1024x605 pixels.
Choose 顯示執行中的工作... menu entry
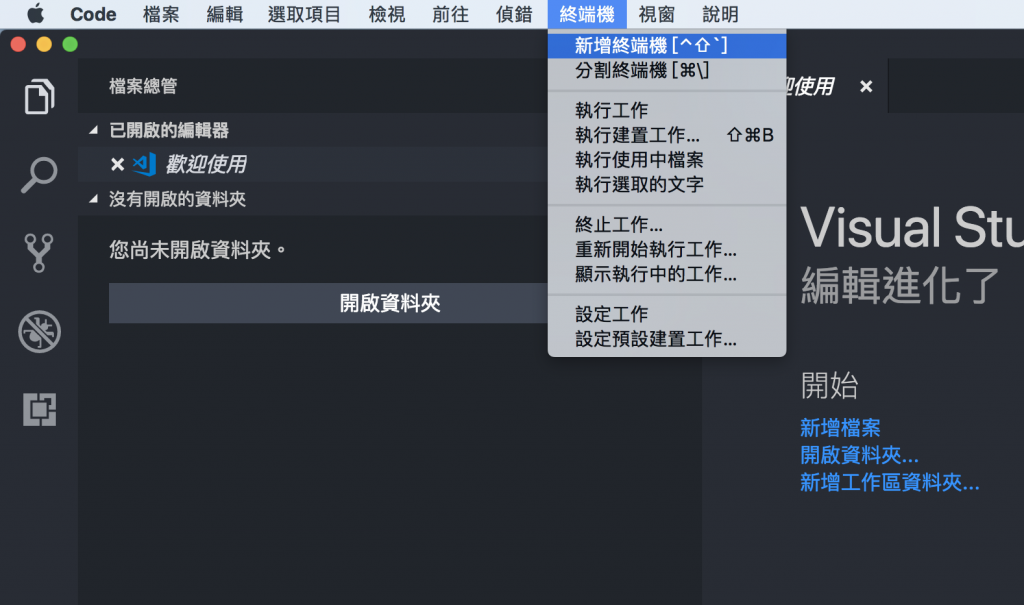[x=667, y=274]
